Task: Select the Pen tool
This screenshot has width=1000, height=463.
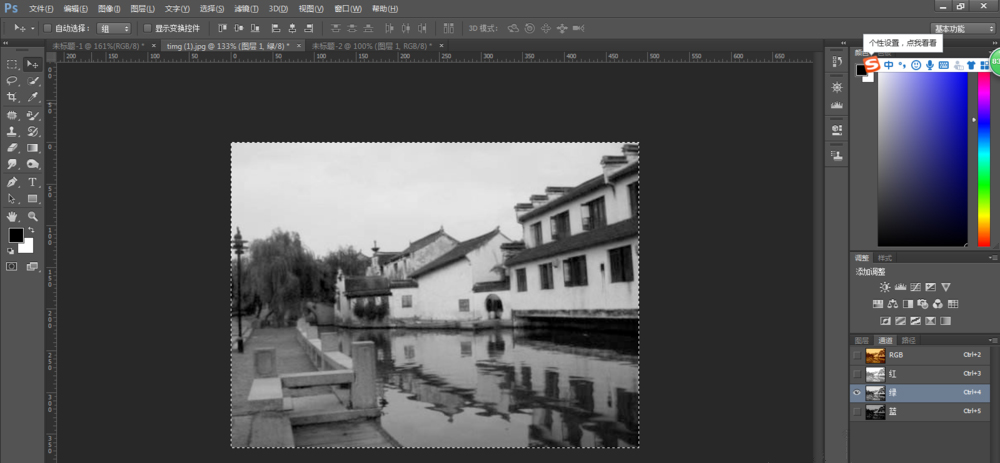Action: pos(12,182)
